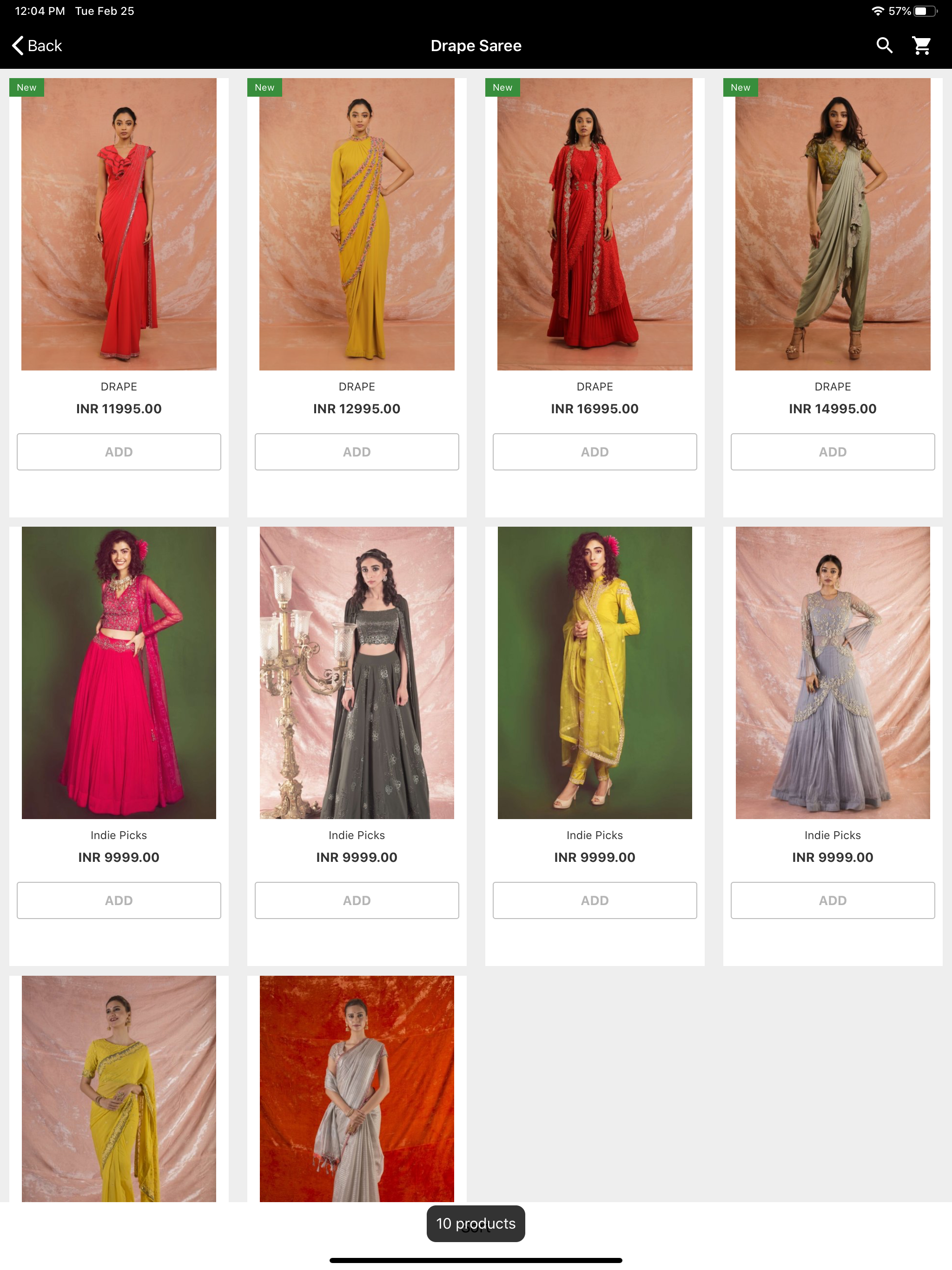
Task: Add the INR 12995.00 yellow drape
Action: pyautogui.click(x=357, y=452)
